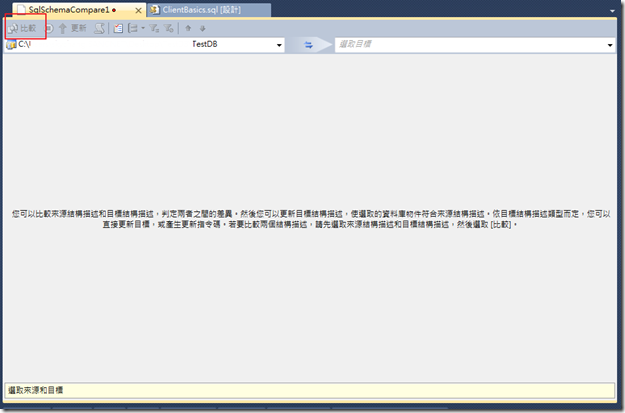The width and height of the screenshot is (625, 413).
Task: Click the generate script icon
Action: [x=99, y=28]
